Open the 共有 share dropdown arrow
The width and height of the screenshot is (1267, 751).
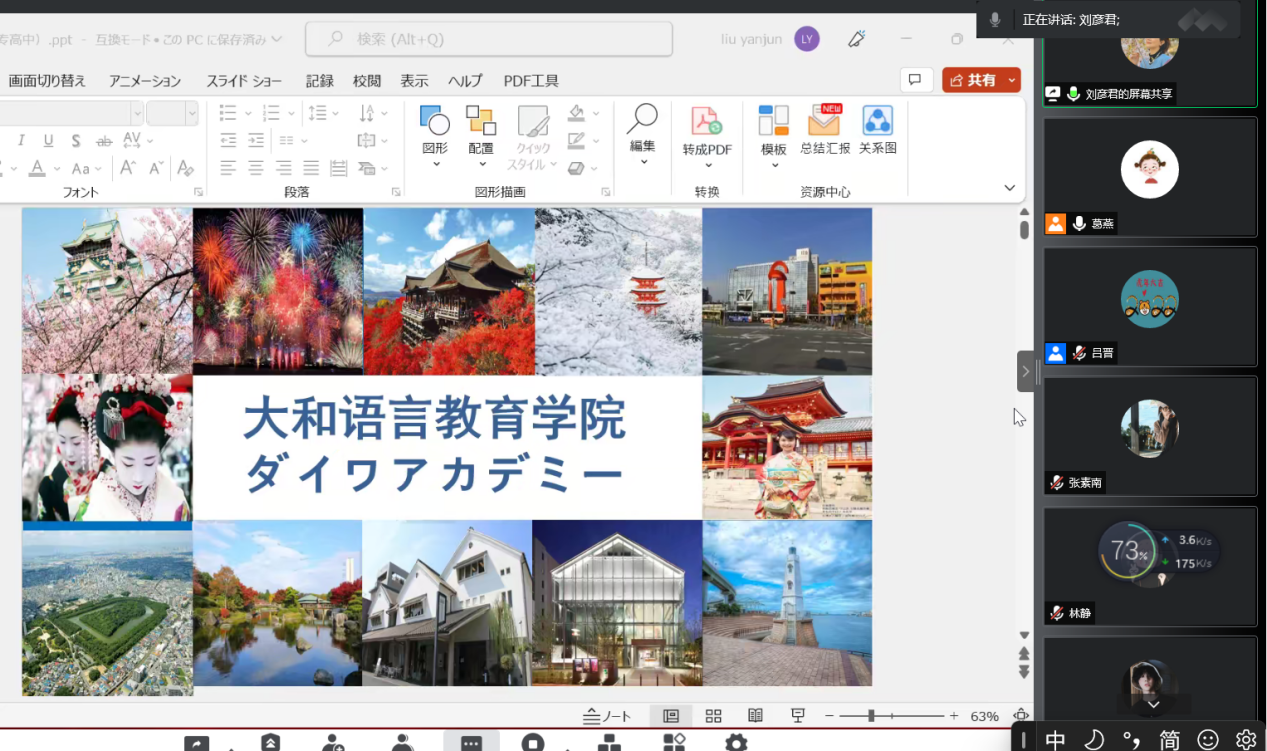tap(1012, 81)
